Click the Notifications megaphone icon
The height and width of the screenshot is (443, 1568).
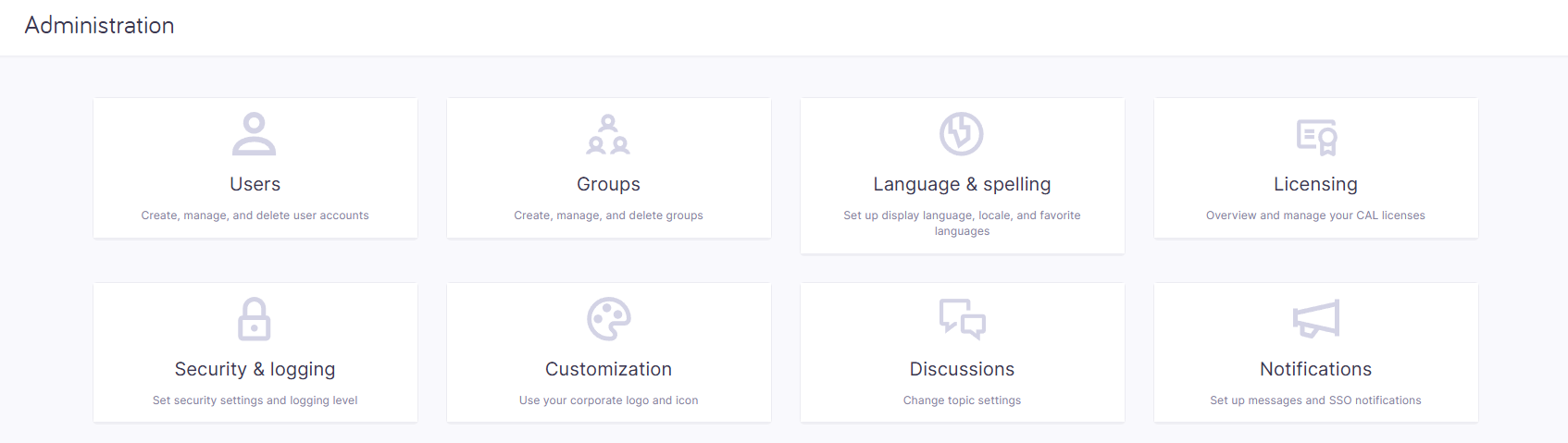click(x=1315, y=319)
